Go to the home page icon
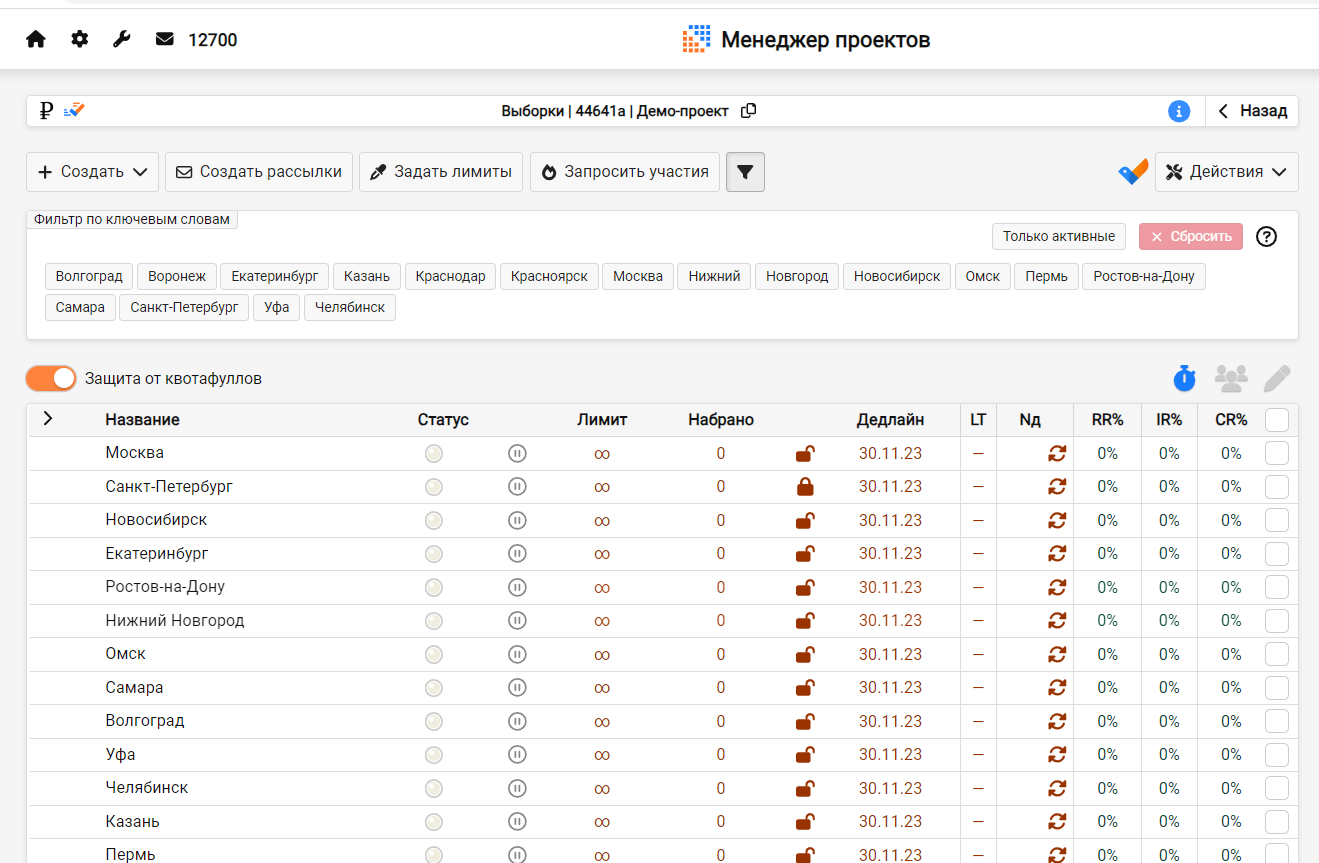The image size is (1319, 863). point(36,40)
